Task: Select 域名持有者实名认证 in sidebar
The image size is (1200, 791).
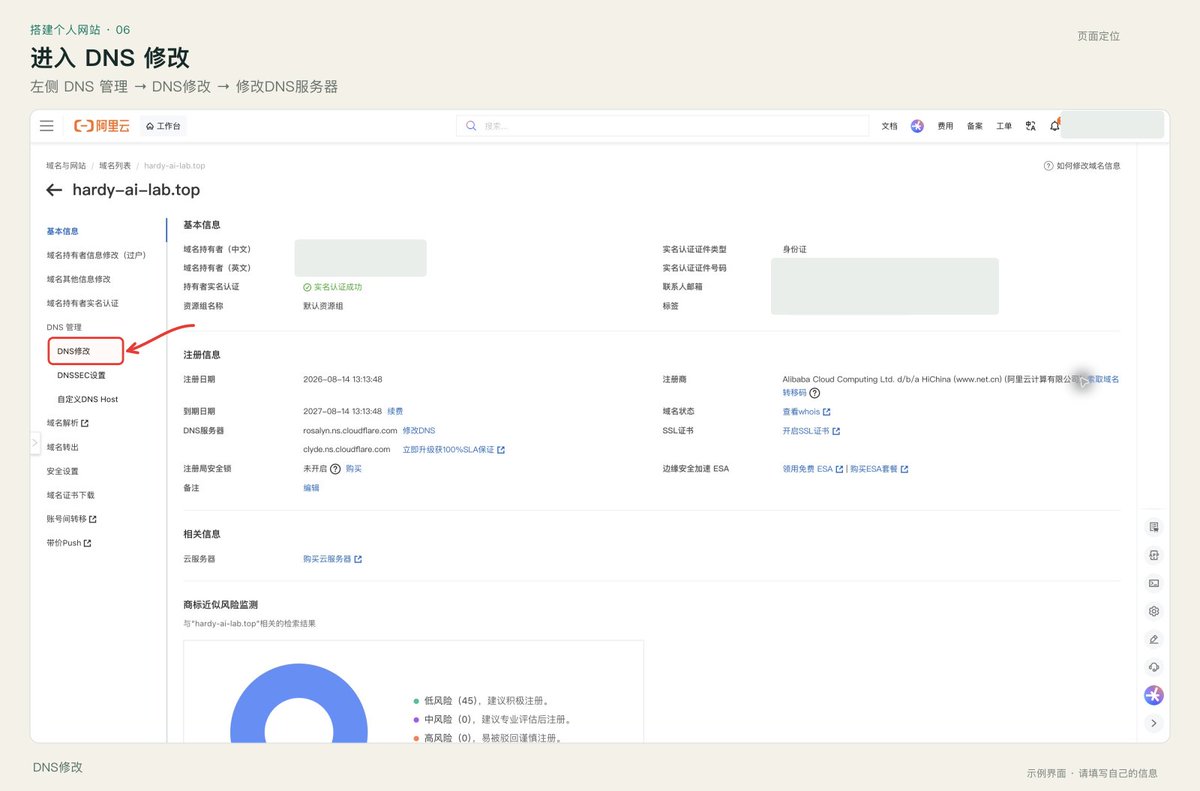Action: (82, 303)
